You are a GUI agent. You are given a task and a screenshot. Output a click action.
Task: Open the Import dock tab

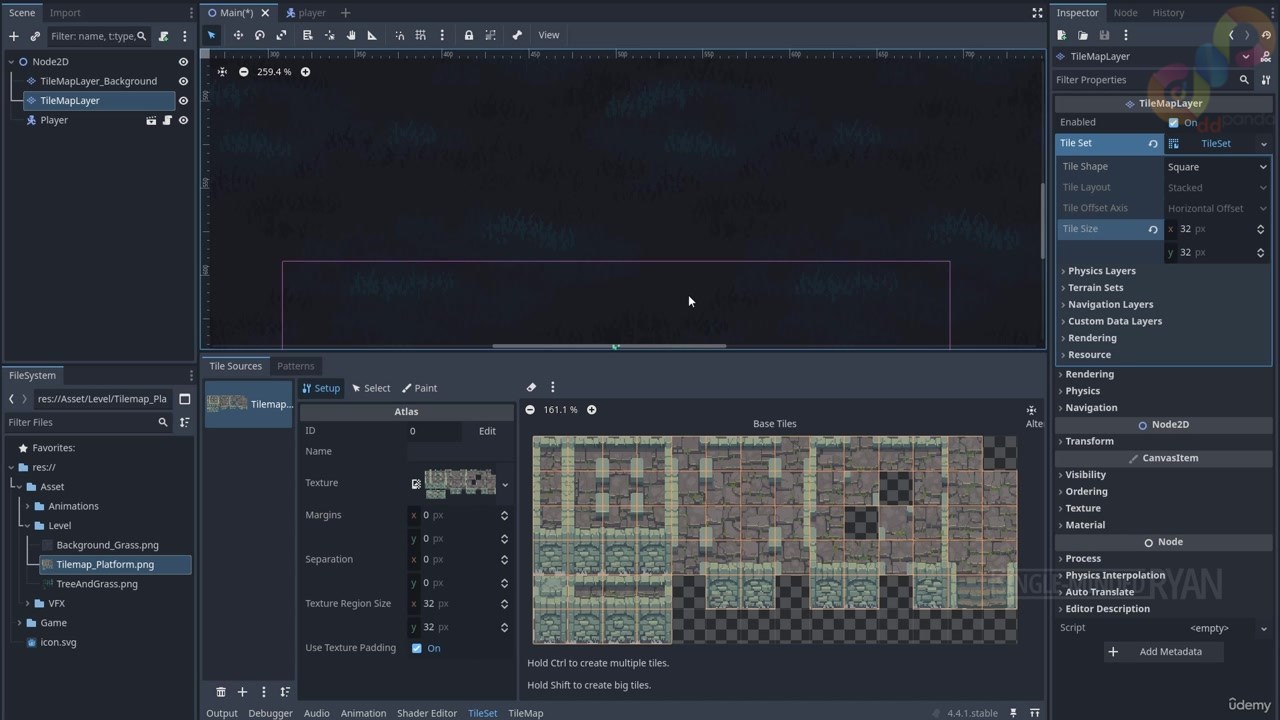coord(65,13)
